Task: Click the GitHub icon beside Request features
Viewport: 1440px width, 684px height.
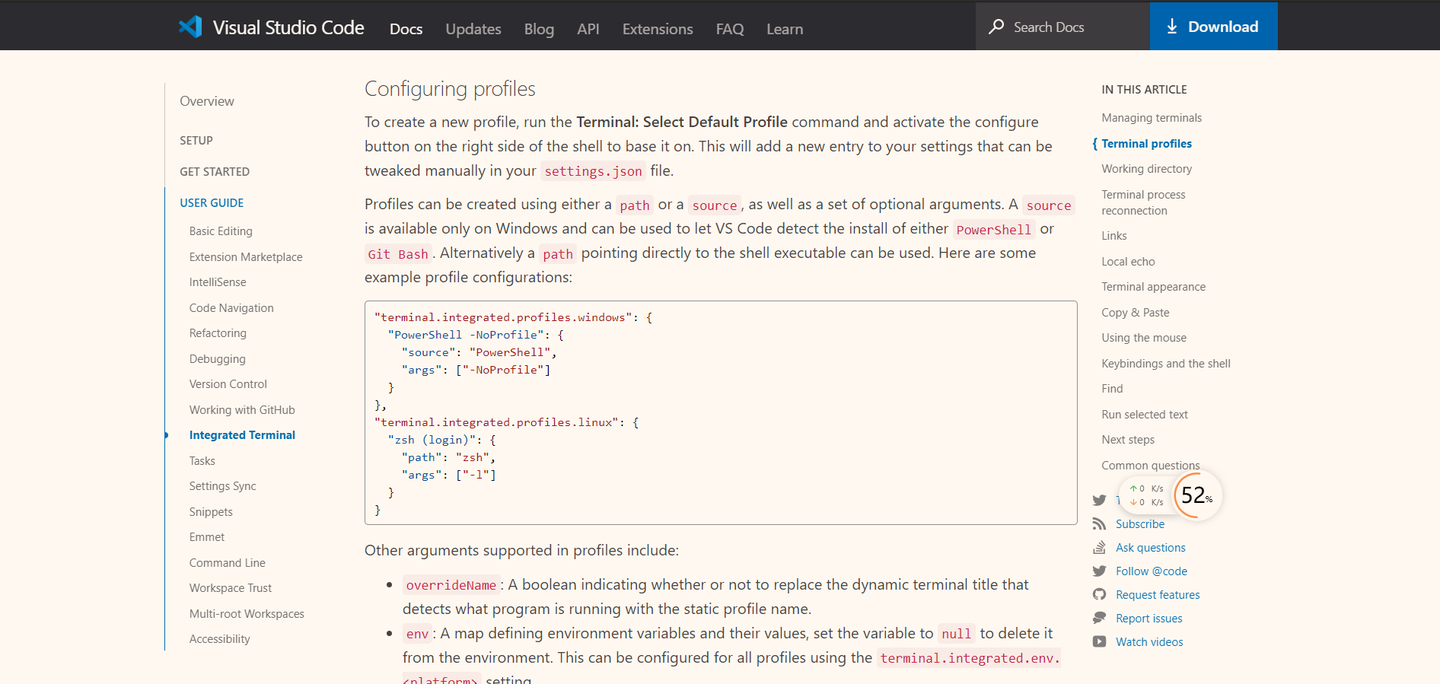Action: [1102, 594]
